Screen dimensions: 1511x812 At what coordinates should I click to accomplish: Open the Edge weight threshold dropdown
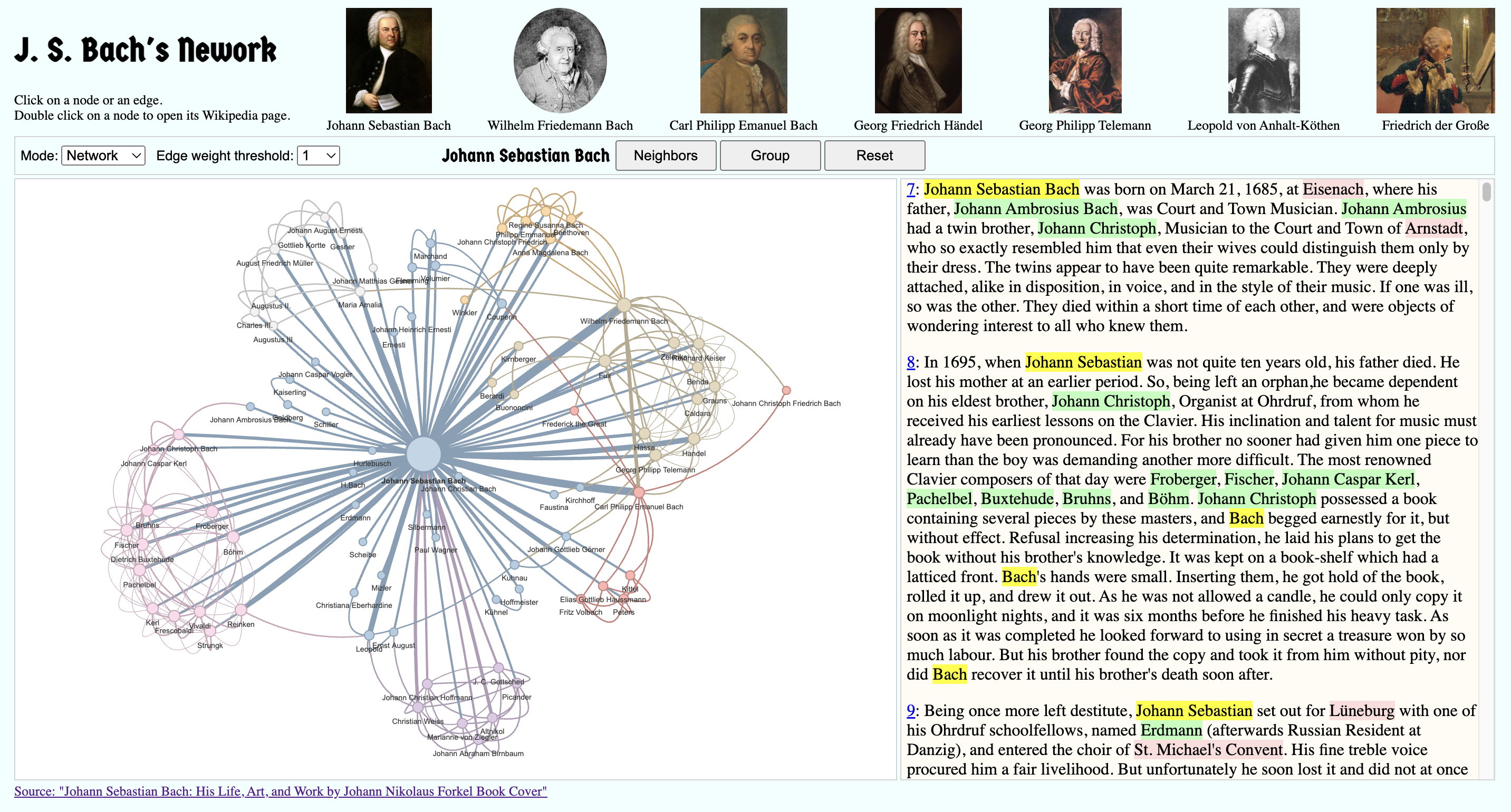(318, 156)
